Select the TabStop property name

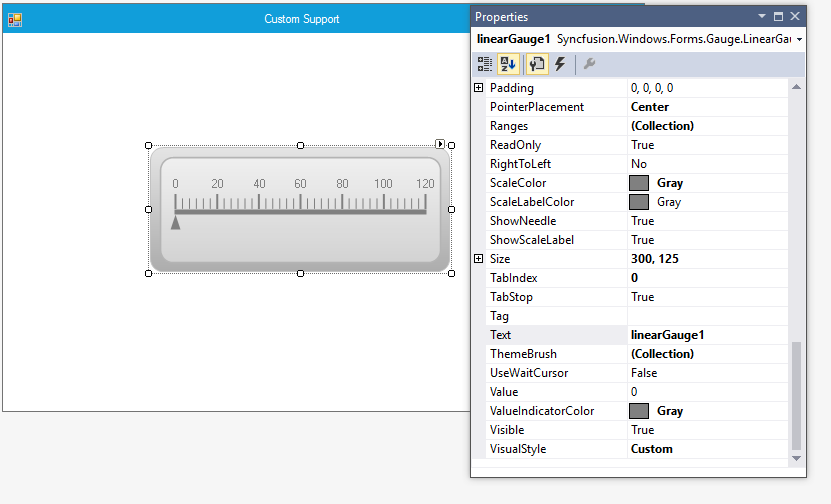511,297
